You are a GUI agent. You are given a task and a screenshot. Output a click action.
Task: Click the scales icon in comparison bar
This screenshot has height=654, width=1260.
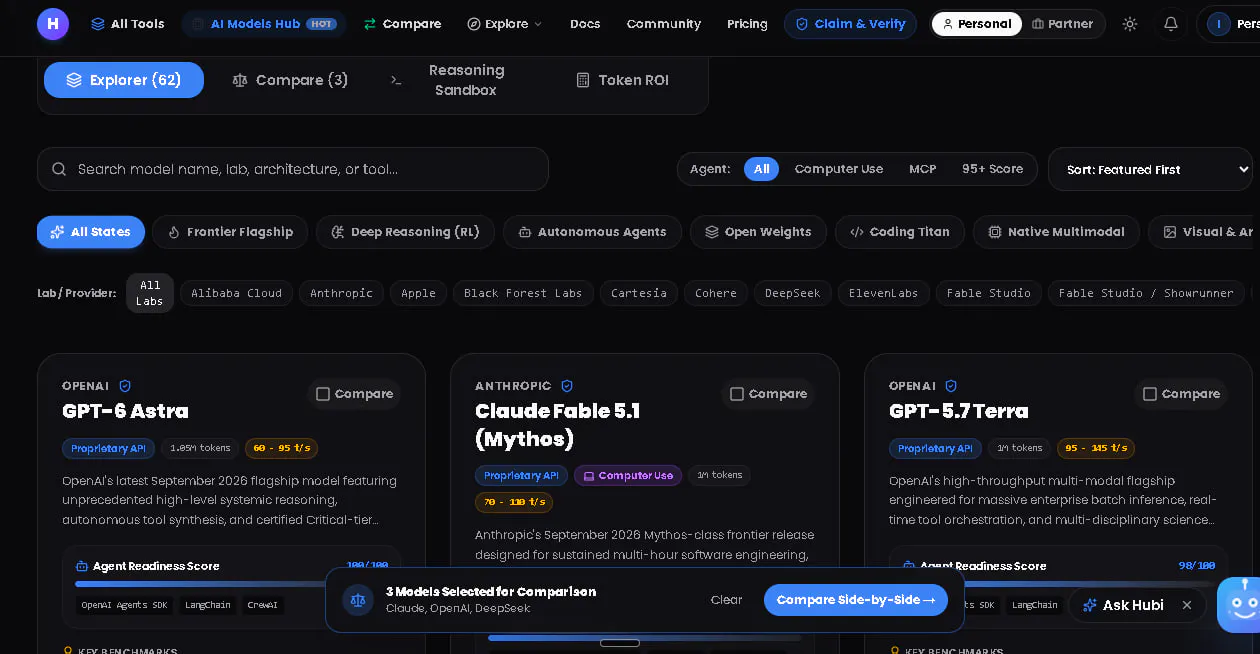pyautogui.click(x=358, y=600)
